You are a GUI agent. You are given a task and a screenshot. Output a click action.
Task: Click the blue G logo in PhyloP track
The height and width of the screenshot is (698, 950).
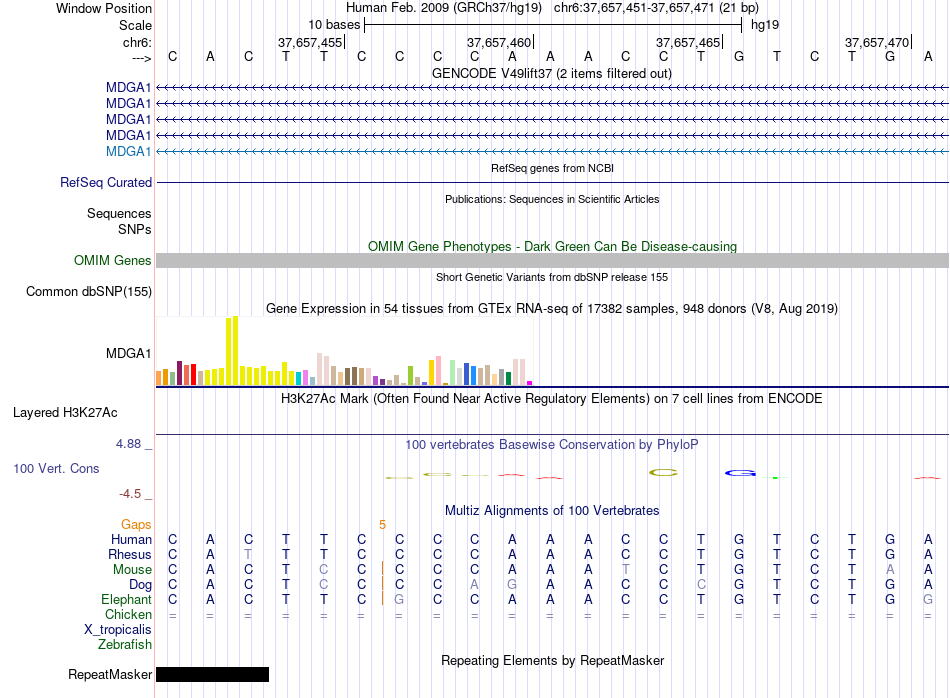[740, 473]
